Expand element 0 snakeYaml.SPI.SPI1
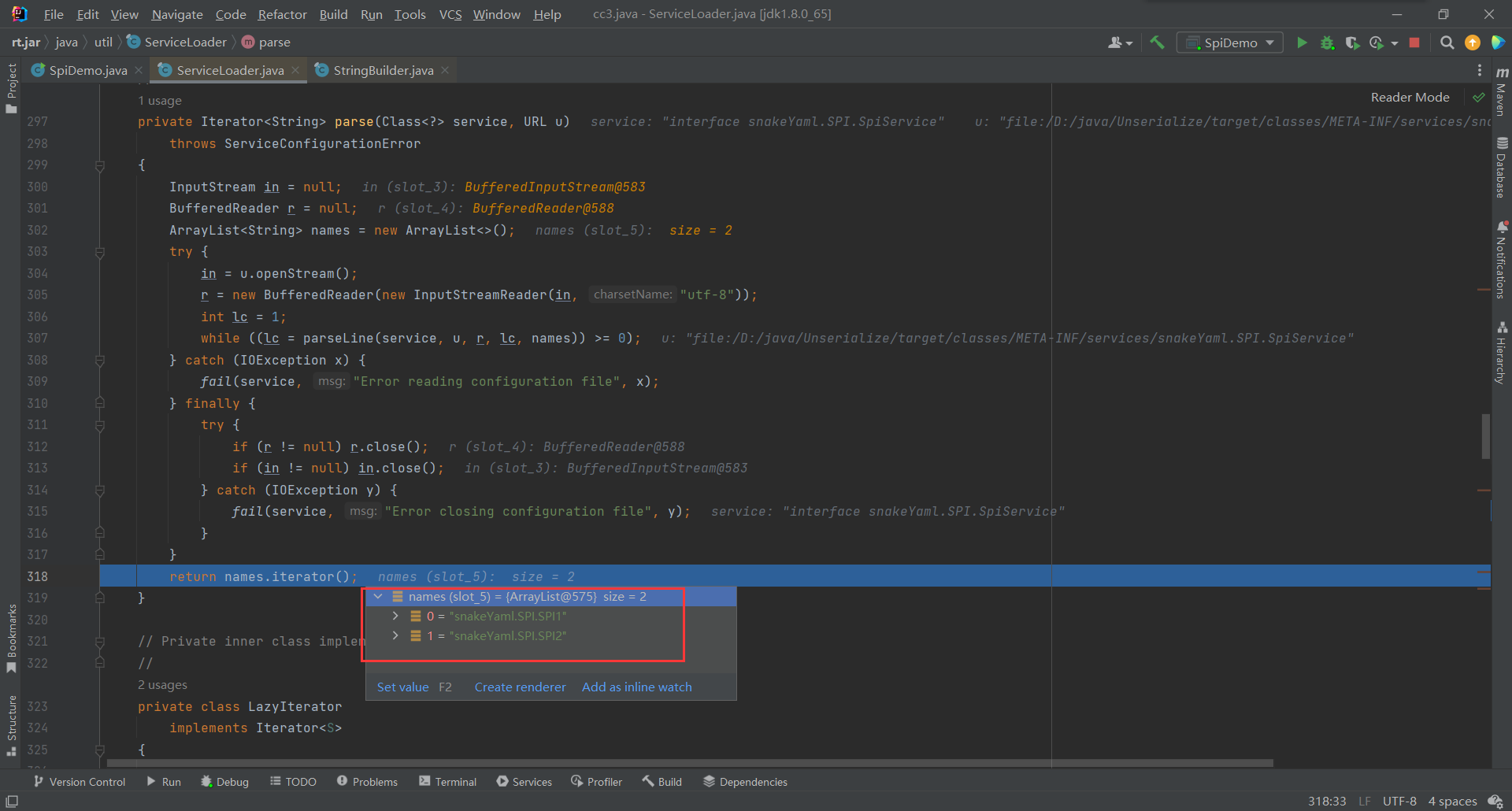The height and width of the screenshot is (811, 1512). [x=395, y=617]
